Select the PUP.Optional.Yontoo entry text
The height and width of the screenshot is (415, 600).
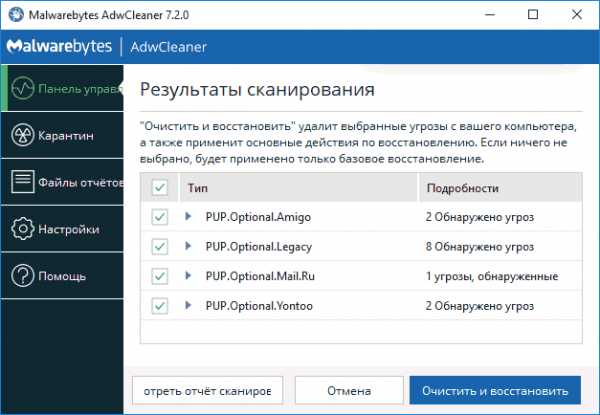tap(259, 306)
